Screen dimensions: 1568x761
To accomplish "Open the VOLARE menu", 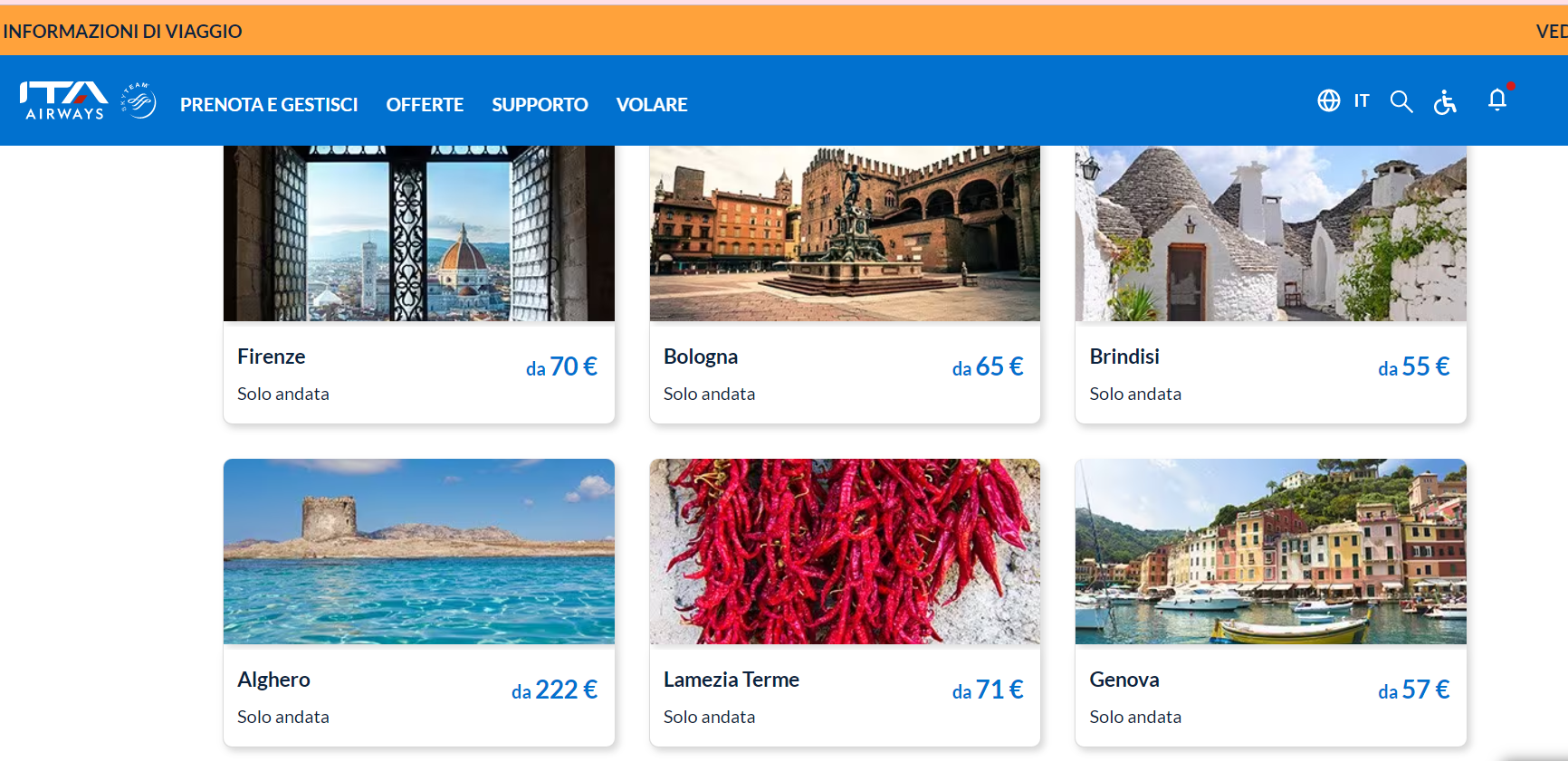I will tap(651, 105).
